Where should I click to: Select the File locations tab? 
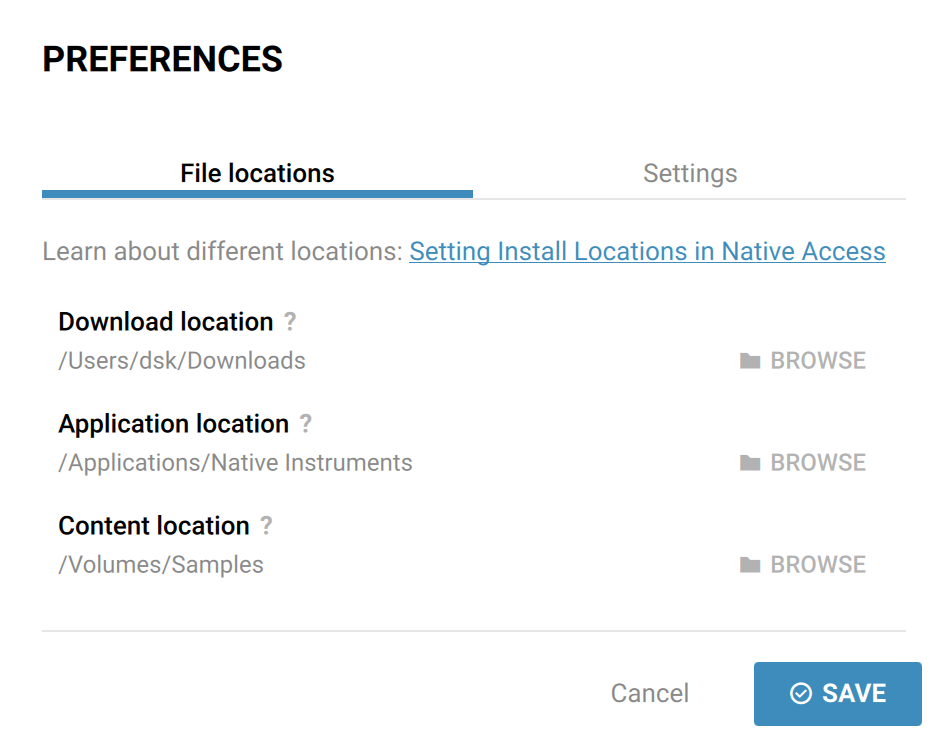click(x=257, y=173)
